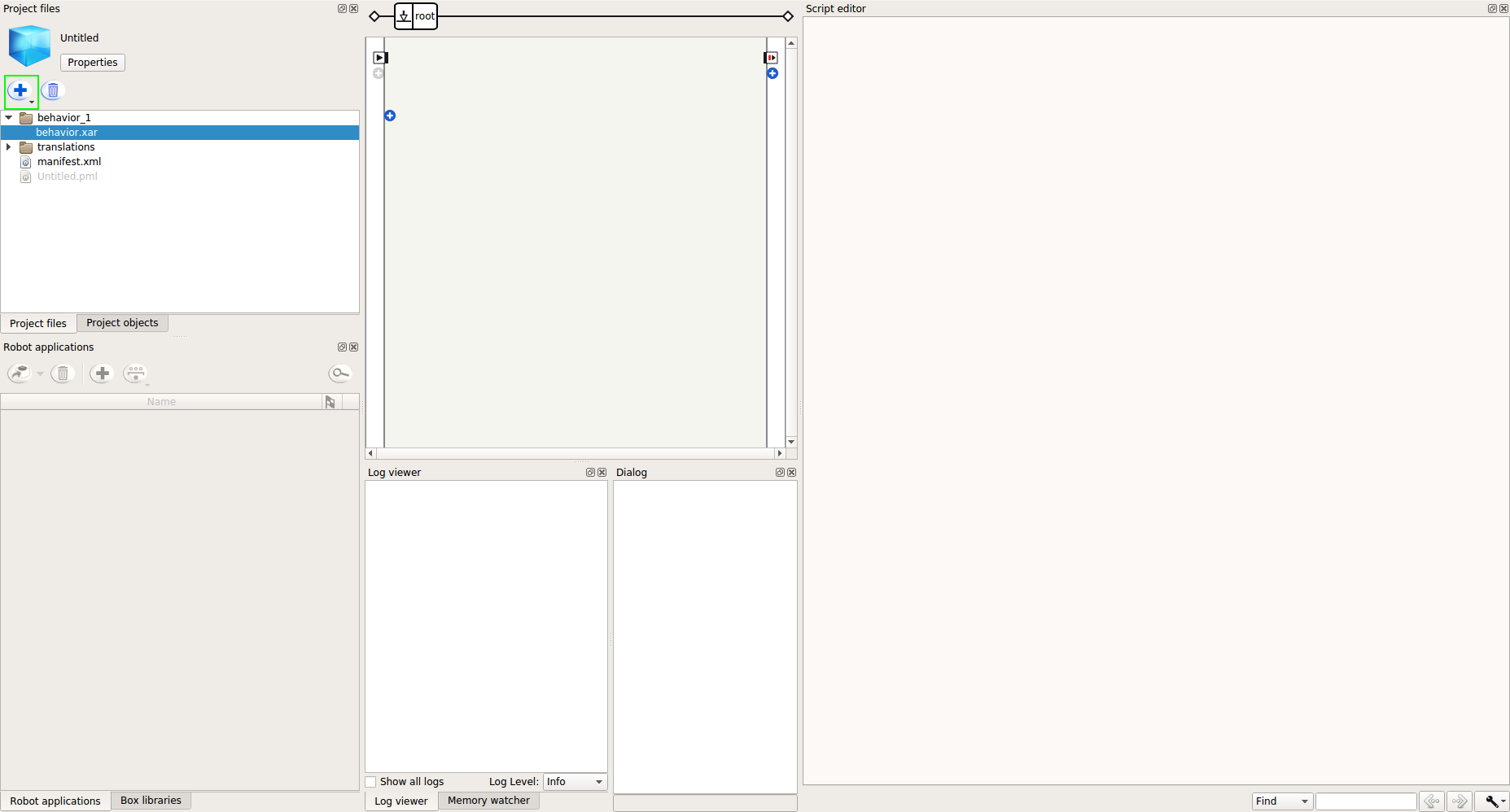Select Untitled.pml file
1510x812 pixels.
[x=68, y=177]
